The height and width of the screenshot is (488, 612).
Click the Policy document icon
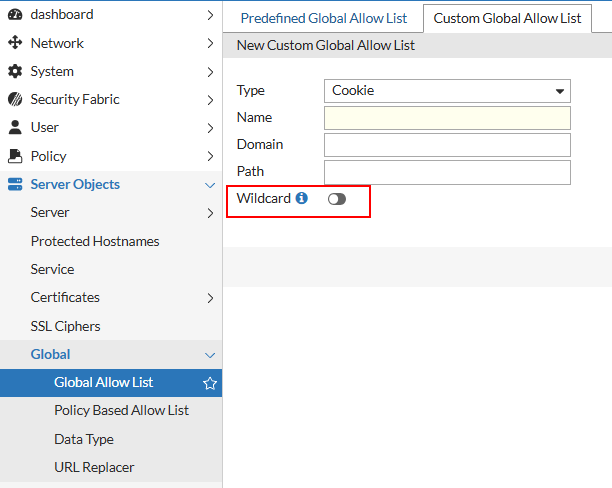[15, 156]
